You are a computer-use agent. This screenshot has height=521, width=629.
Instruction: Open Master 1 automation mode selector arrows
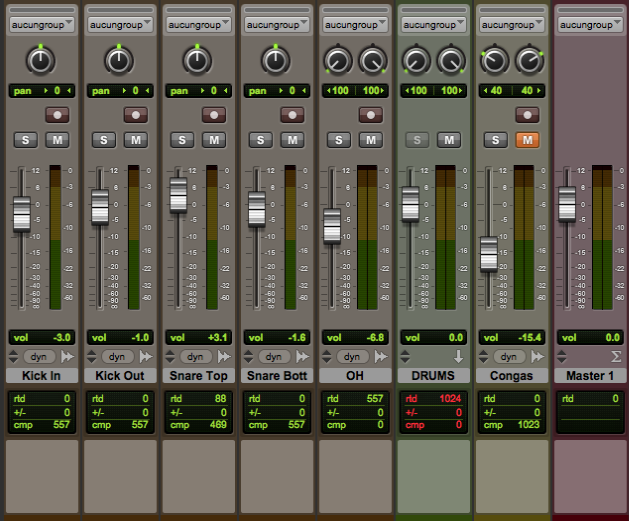point(562,356)
